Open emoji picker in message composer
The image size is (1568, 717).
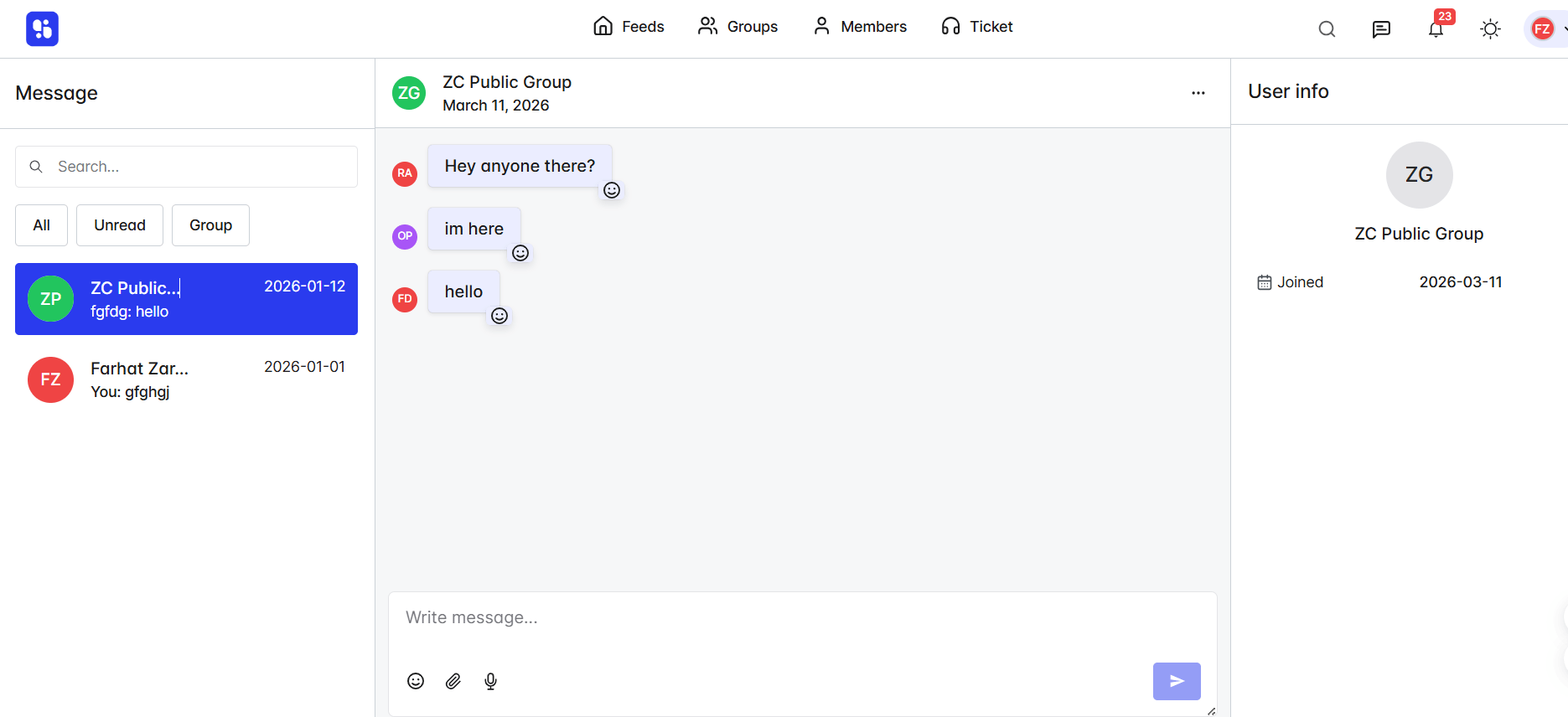coord(416,681)
